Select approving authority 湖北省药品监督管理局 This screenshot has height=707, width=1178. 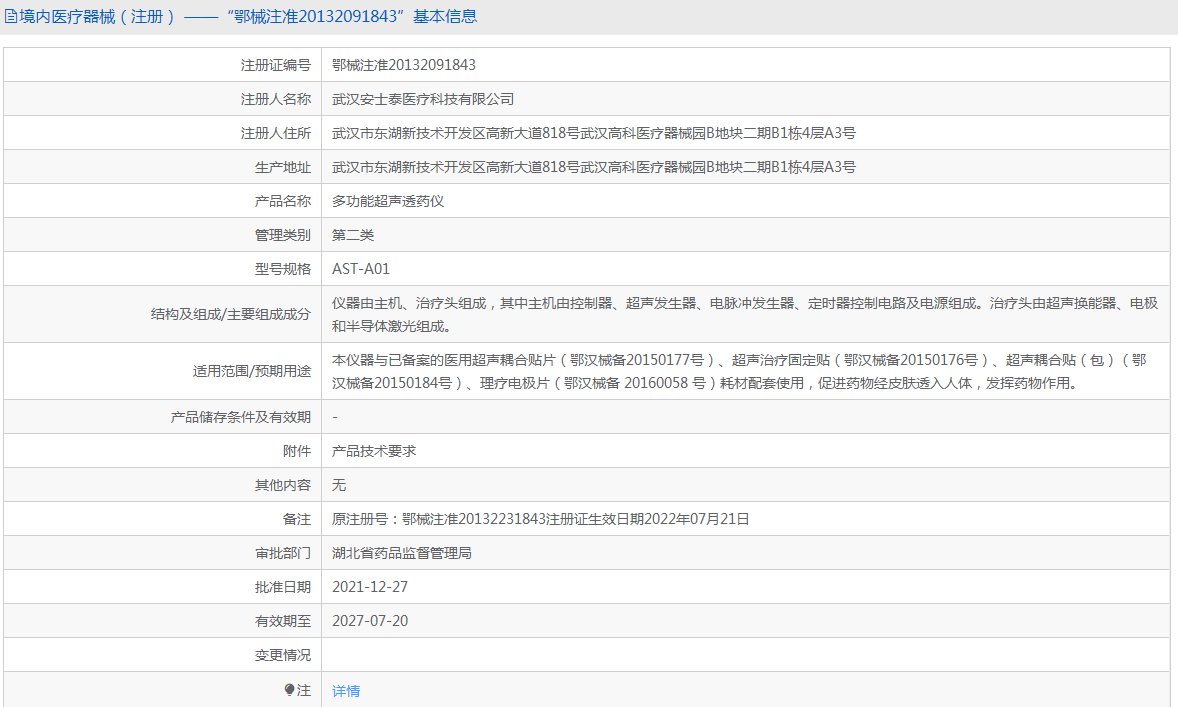(402, 553)
